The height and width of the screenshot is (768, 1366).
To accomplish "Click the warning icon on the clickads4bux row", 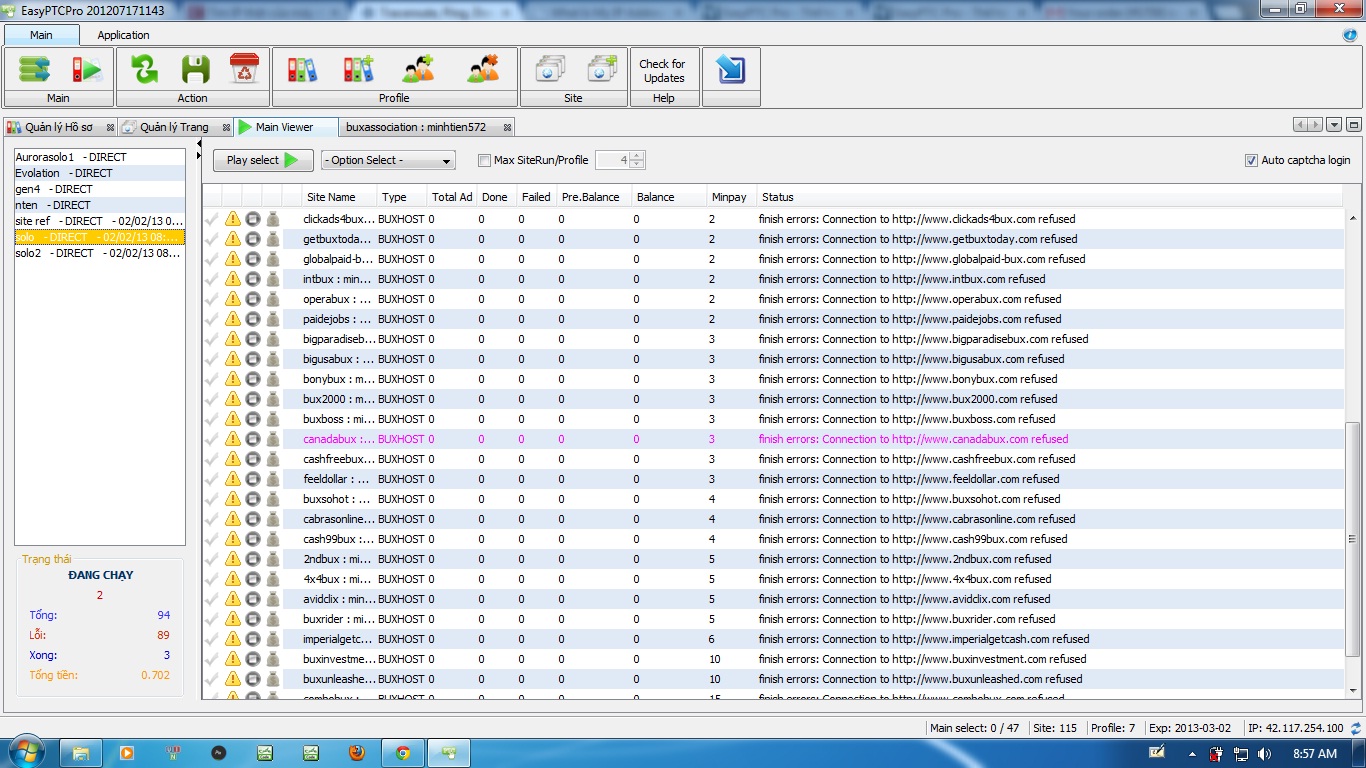I will pyautogui.click(x=232, y=219).
